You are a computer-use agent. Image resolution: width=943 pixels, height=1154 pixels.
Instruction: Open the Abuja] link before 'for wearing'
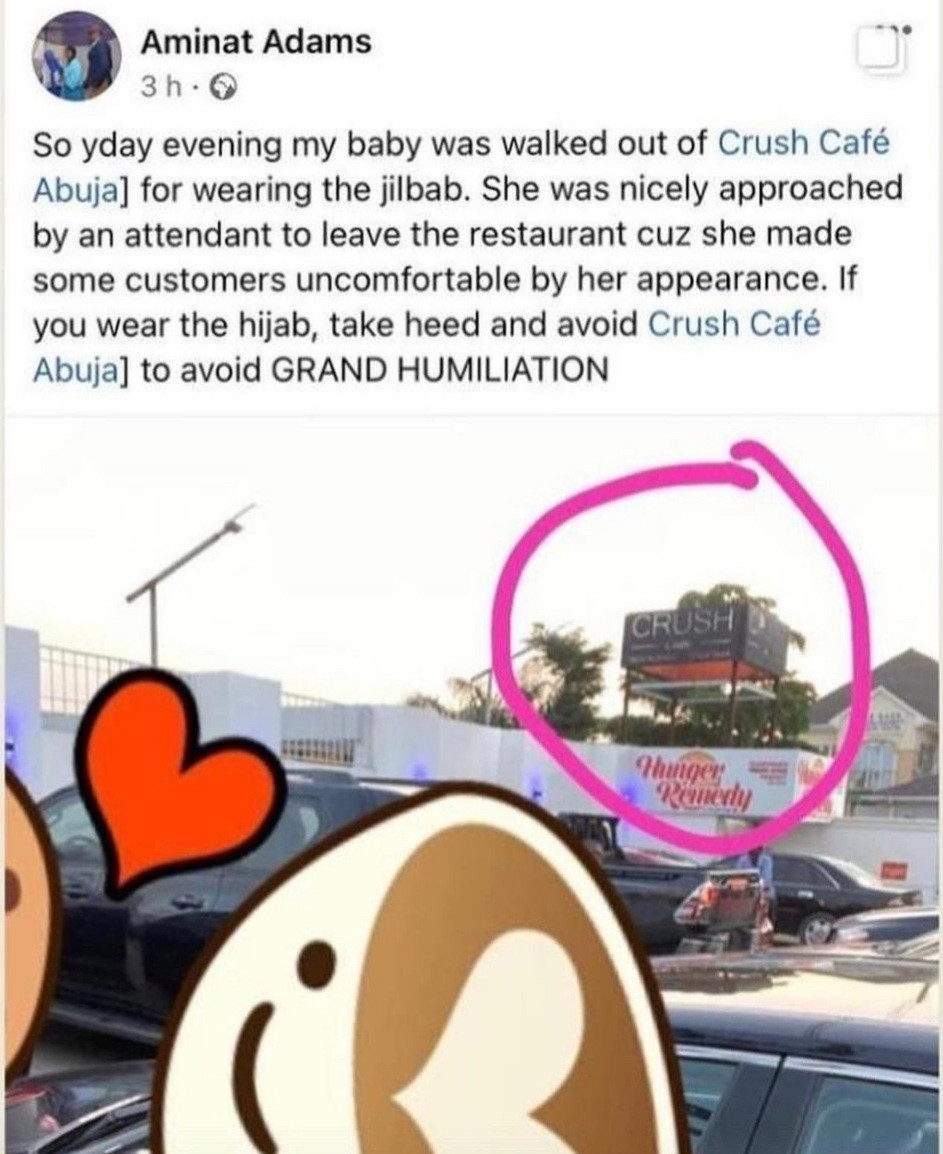click(x=81, y=190)
